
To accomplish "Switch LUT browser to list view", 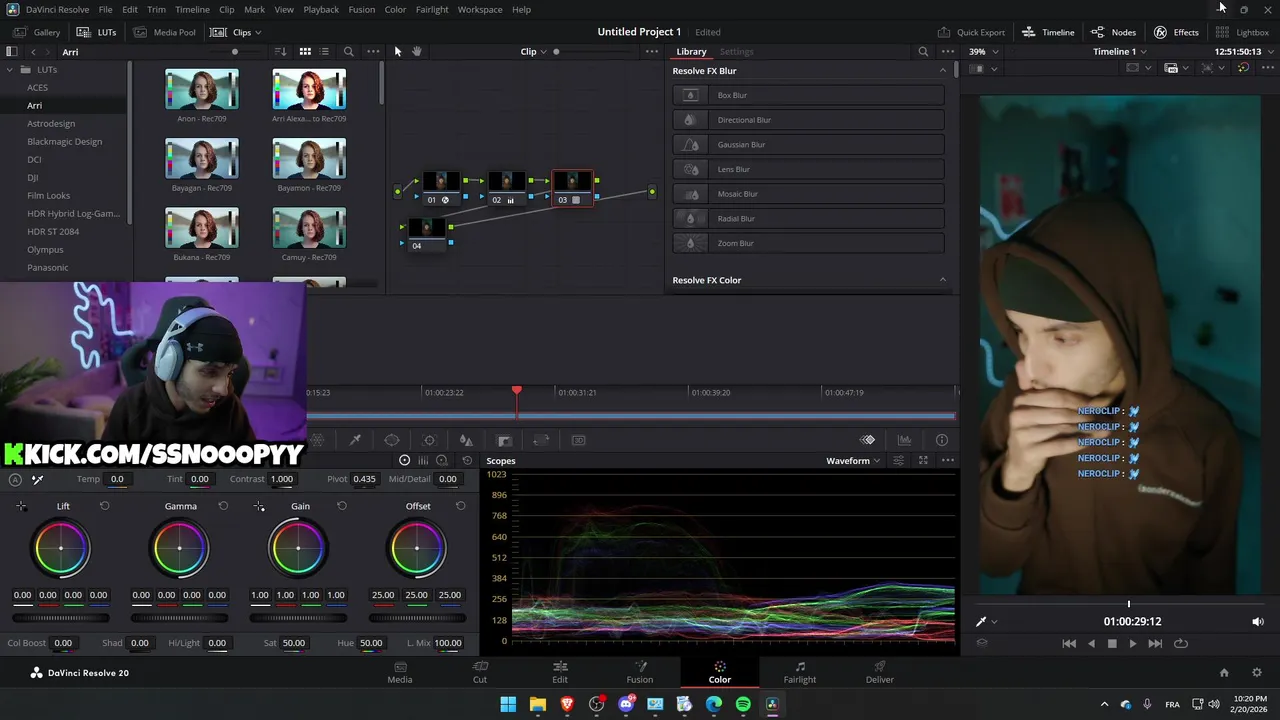I will [324, 51].
